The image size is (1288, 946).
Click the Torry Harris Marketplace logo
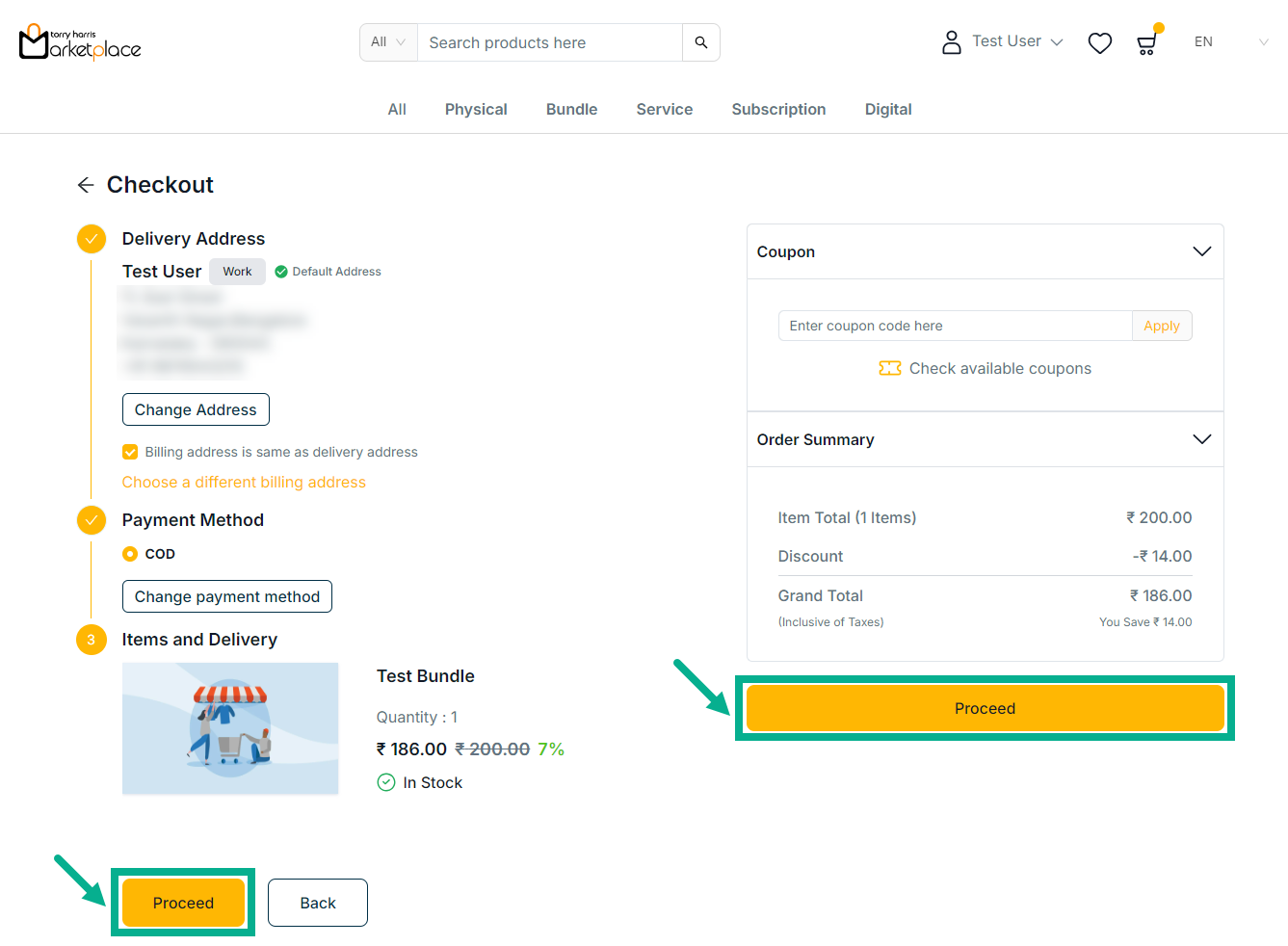coord(80,42)
